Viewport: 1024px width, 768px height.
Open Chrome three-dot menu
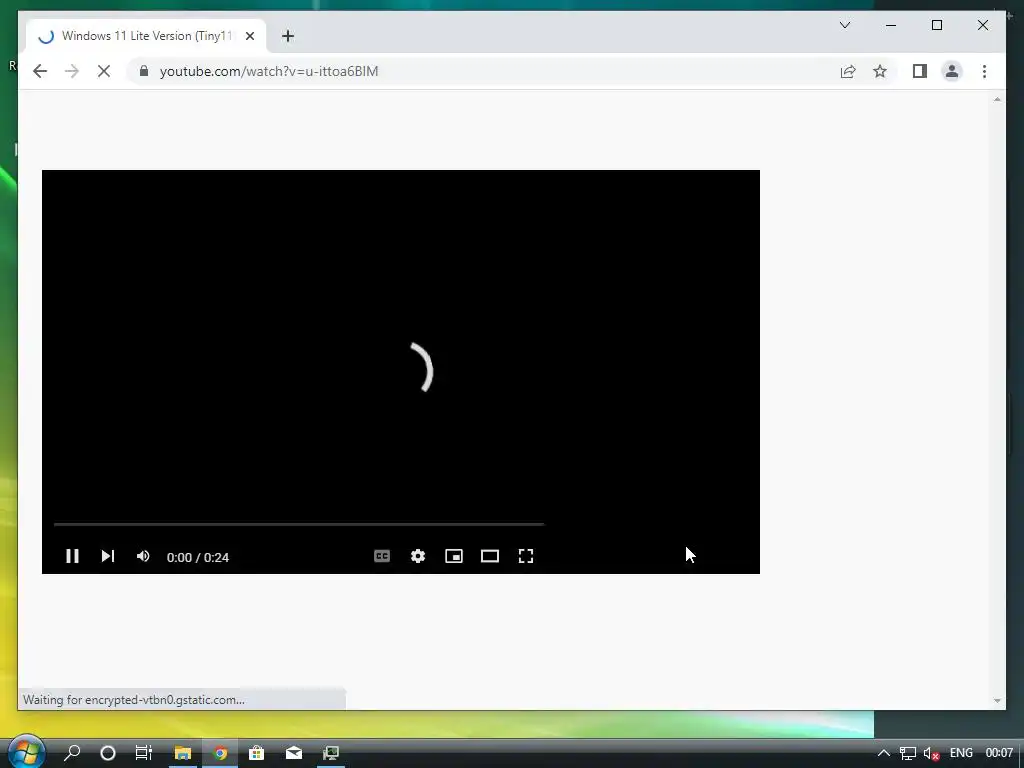pos(984,71)
